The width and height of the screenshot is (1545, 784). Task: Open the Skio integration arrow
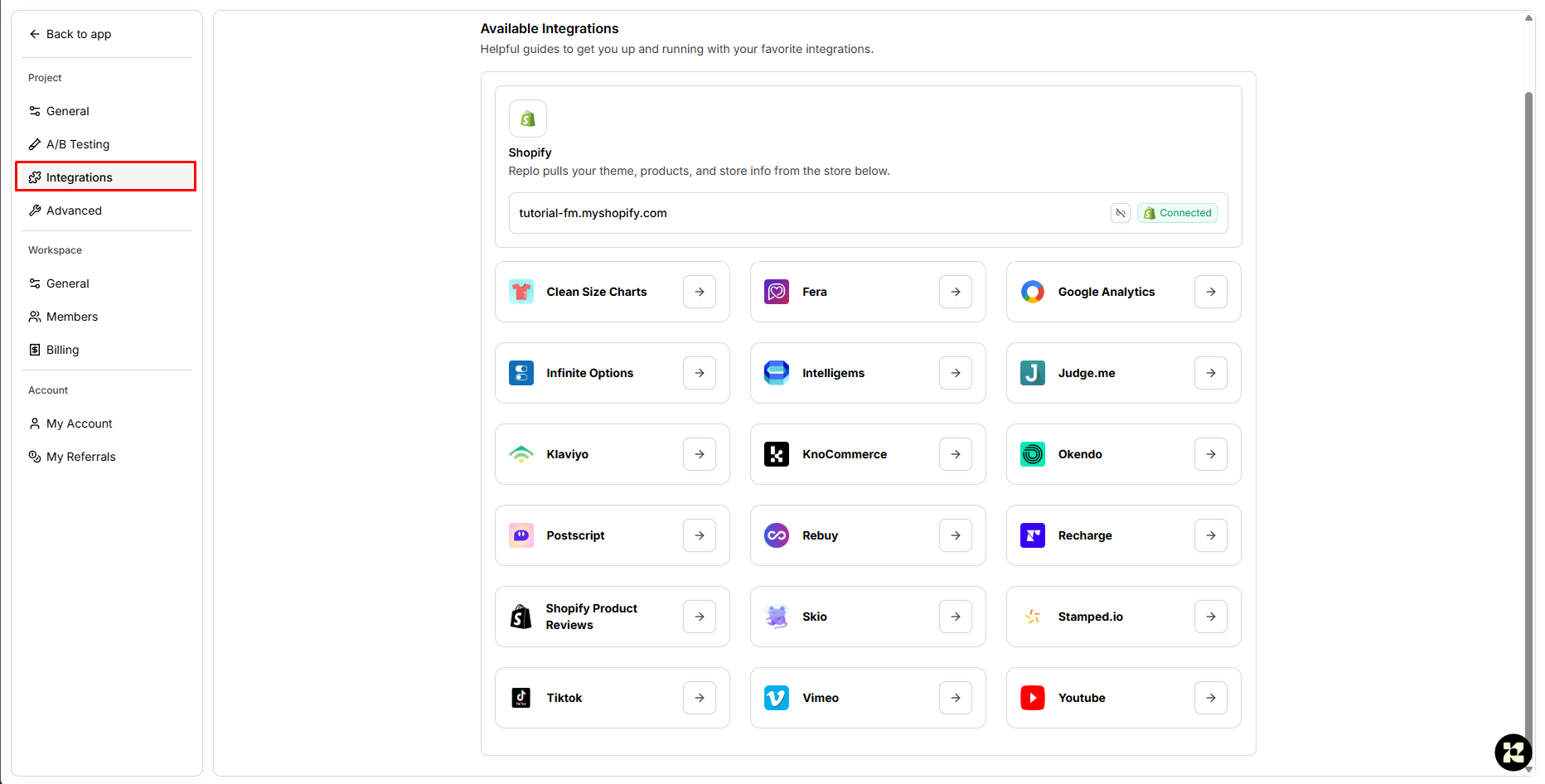(x=956, y=617)
